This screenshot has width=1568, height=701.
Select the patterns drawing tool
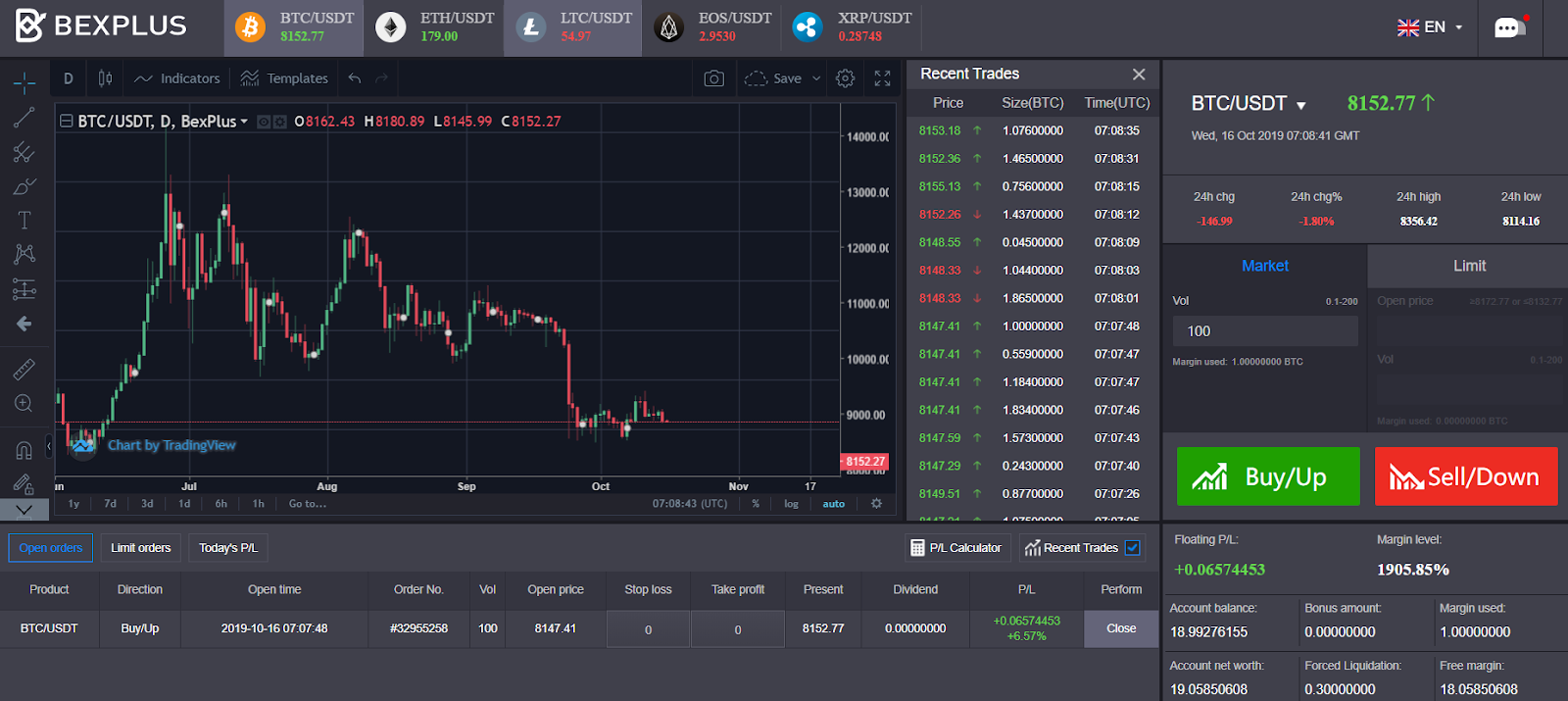point(24,255)
